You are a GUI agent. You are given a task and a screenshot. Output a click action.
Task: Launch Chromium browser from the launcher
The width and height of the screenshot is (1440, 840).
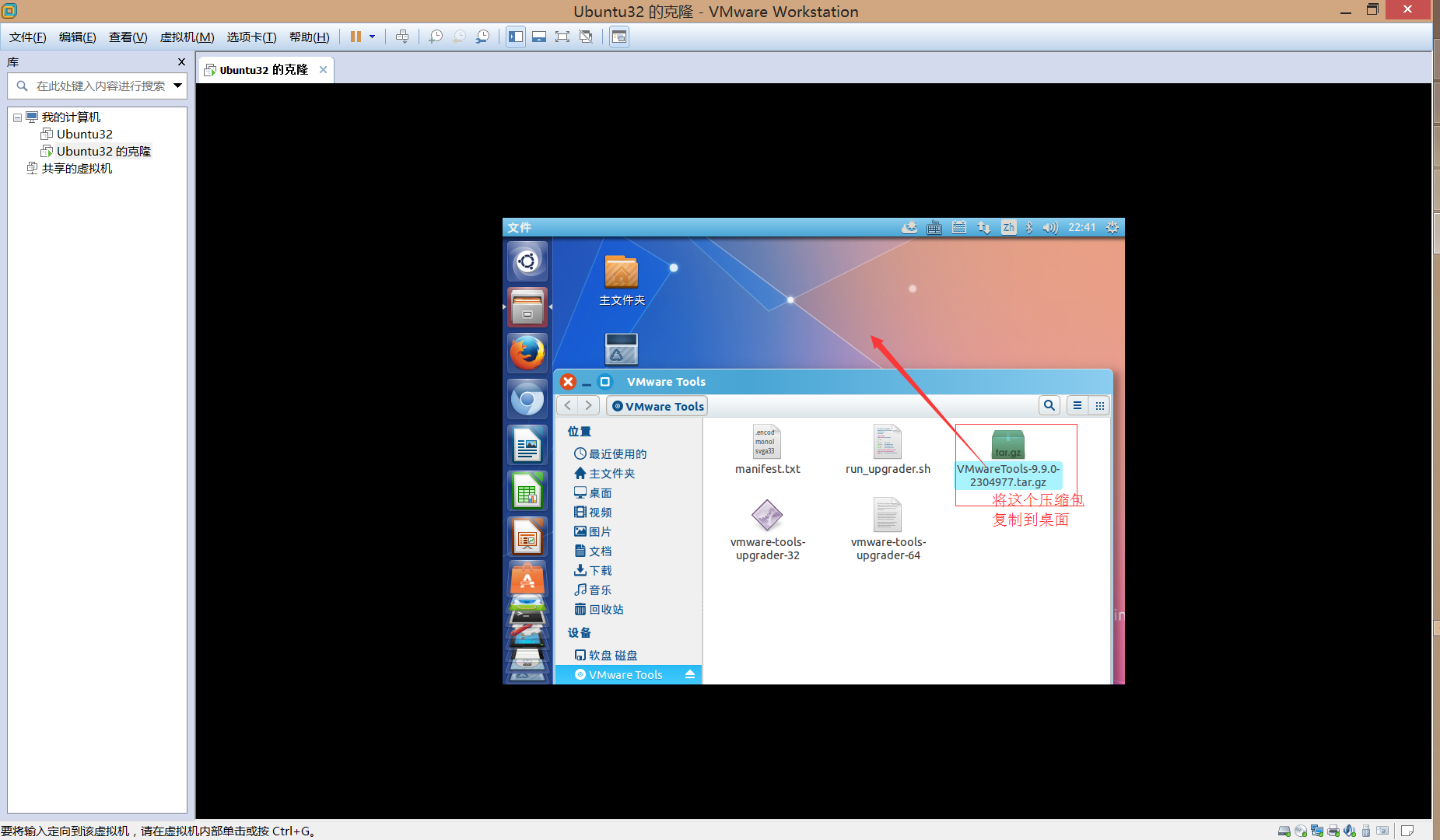527,399
